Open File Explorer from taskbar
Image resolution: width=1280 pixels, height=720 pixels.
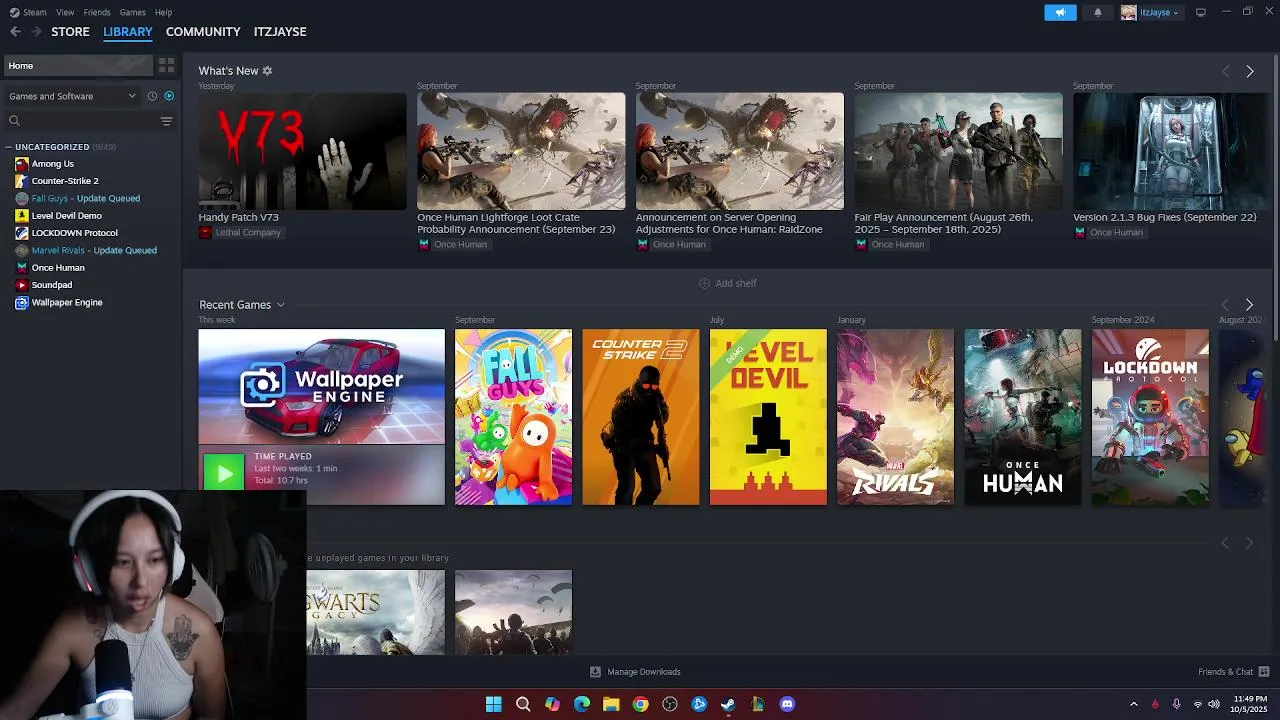(x=611, y=704)
